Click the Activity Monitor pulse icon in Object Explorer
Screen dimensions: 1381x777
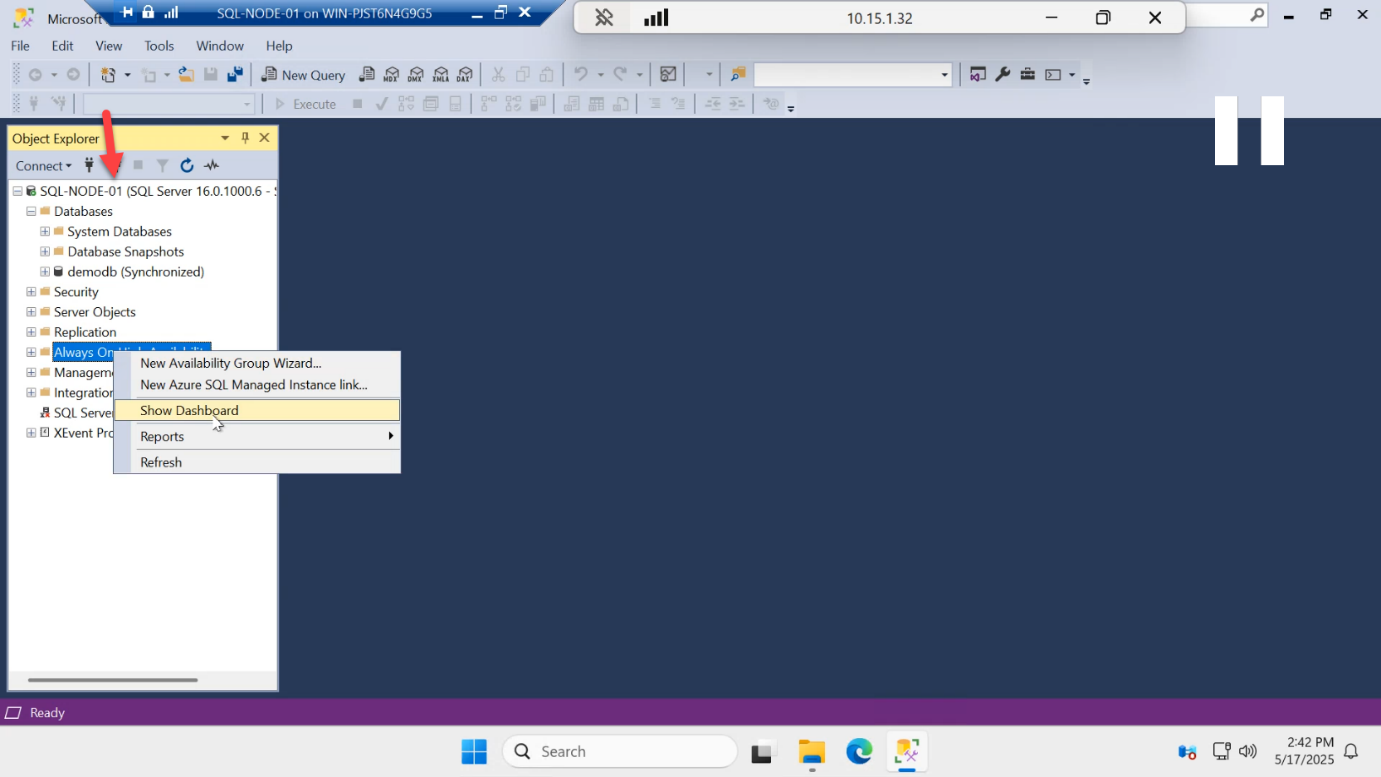pyautogui.click(x=211, y=166)
